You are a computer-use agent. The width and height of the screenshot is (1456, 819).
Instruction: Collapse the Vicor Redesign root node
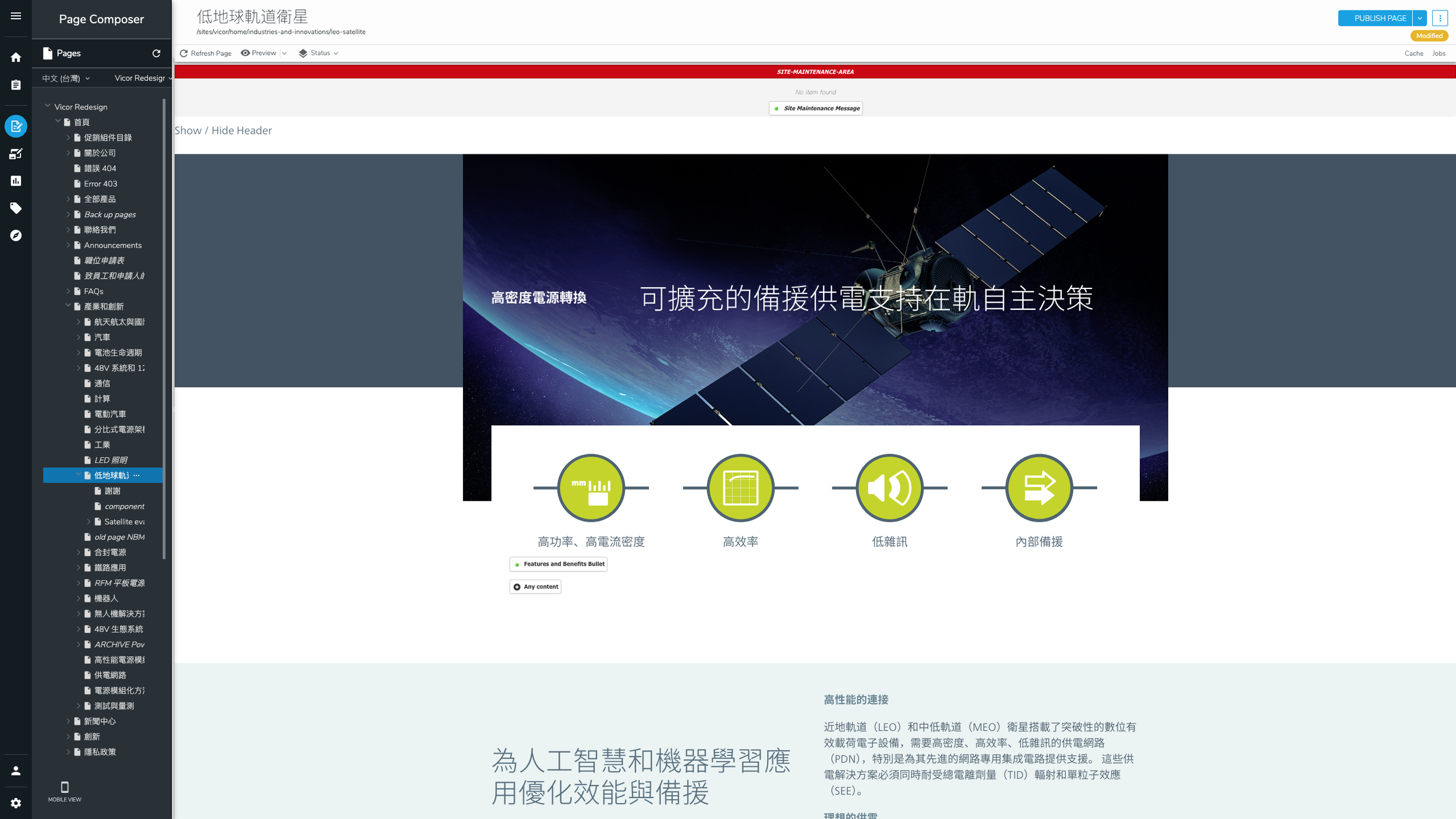(x=48, y=107)
